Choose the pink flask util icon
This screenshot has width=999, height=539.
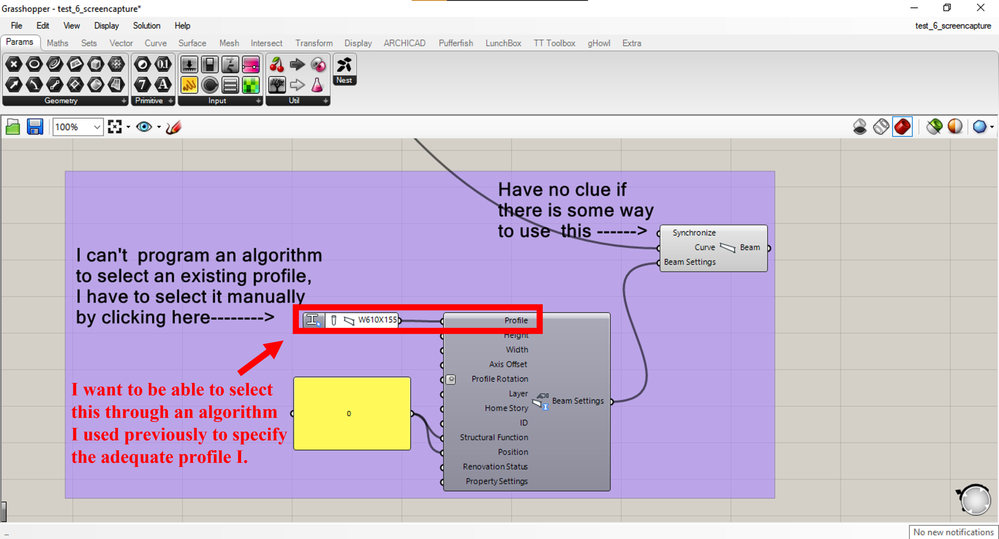[x=317, y=85]
